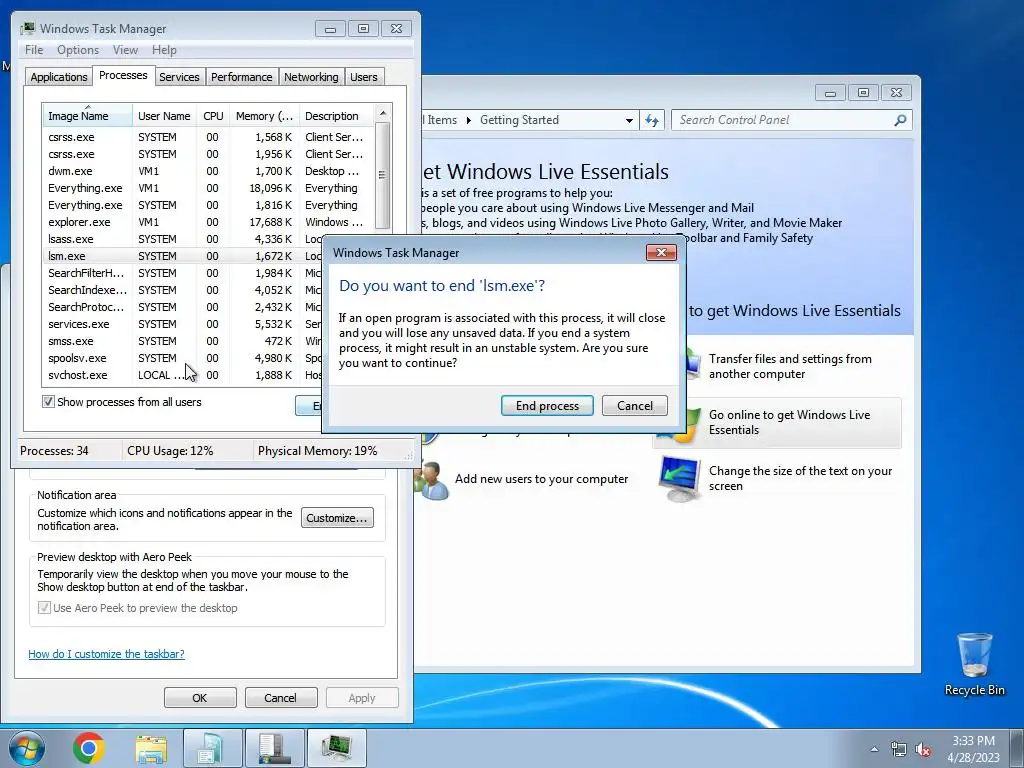
Task: Select the Processes tab
Action: [x=123, y=75]
